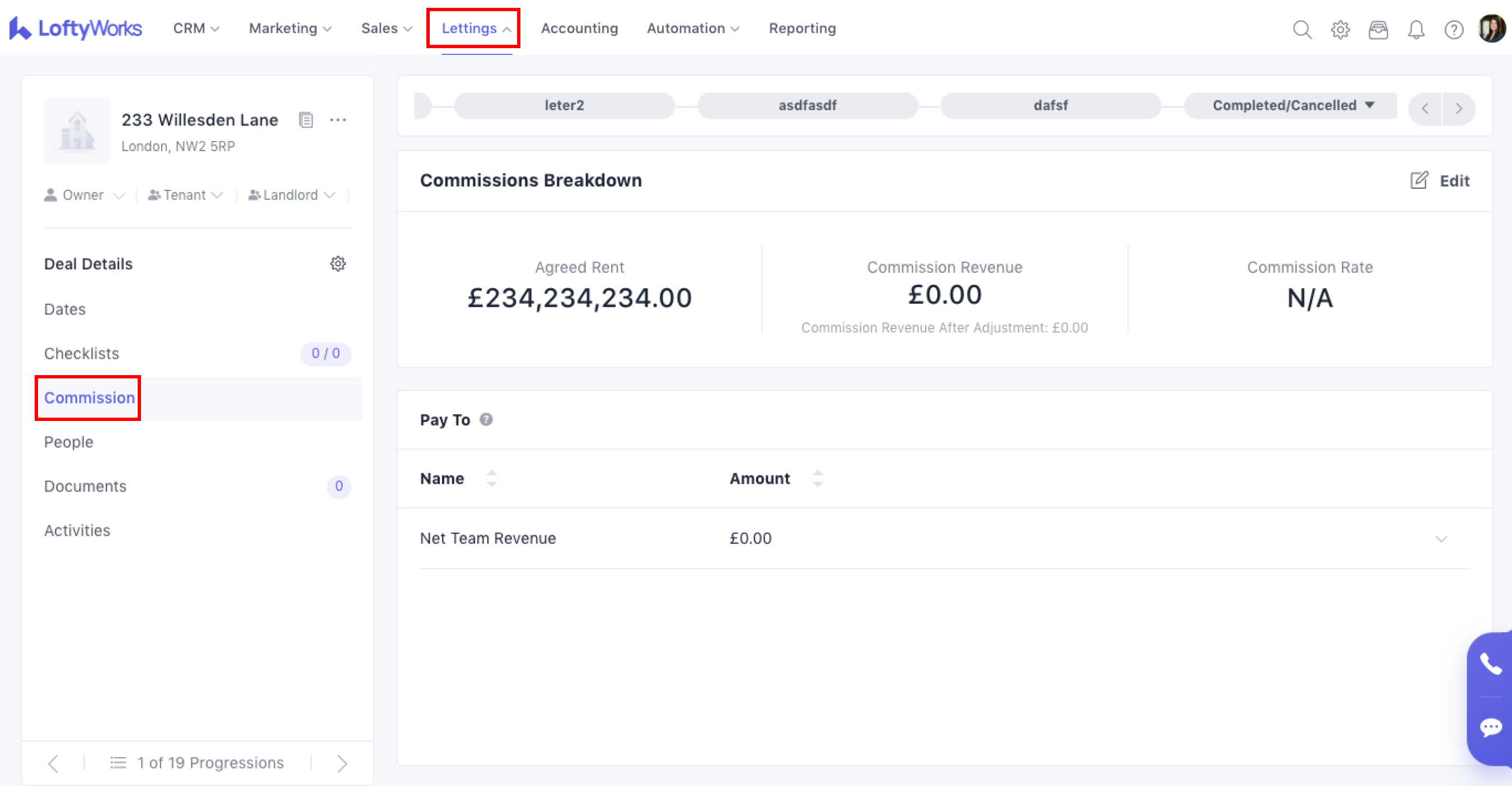Open the Checklists section
1512x786 pixels.
[82, 353]
